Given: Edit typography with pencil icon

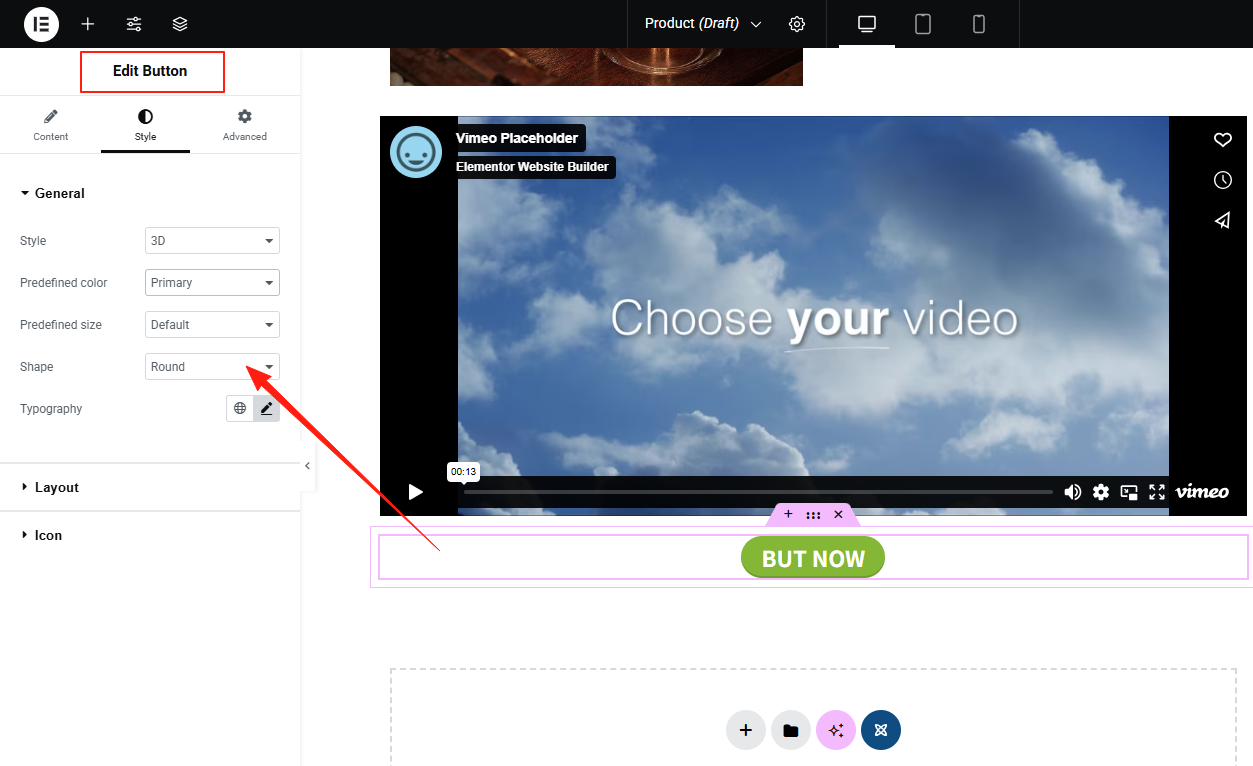Looking at the screenshot, I should tap(267, 408).
